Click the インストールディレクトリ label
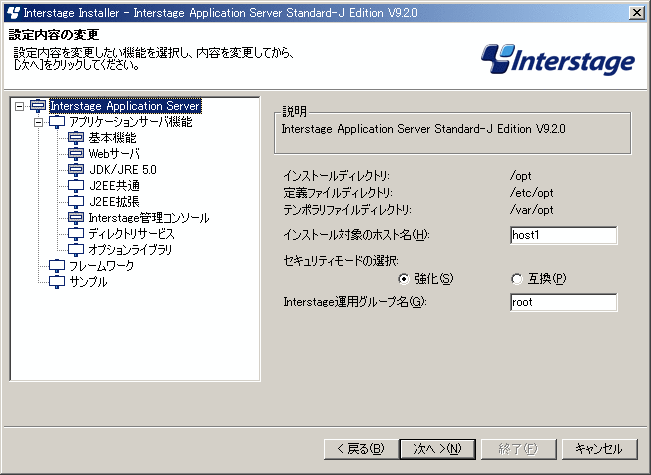The height and width of the screenshot is (475, 651). click(337, 176)
